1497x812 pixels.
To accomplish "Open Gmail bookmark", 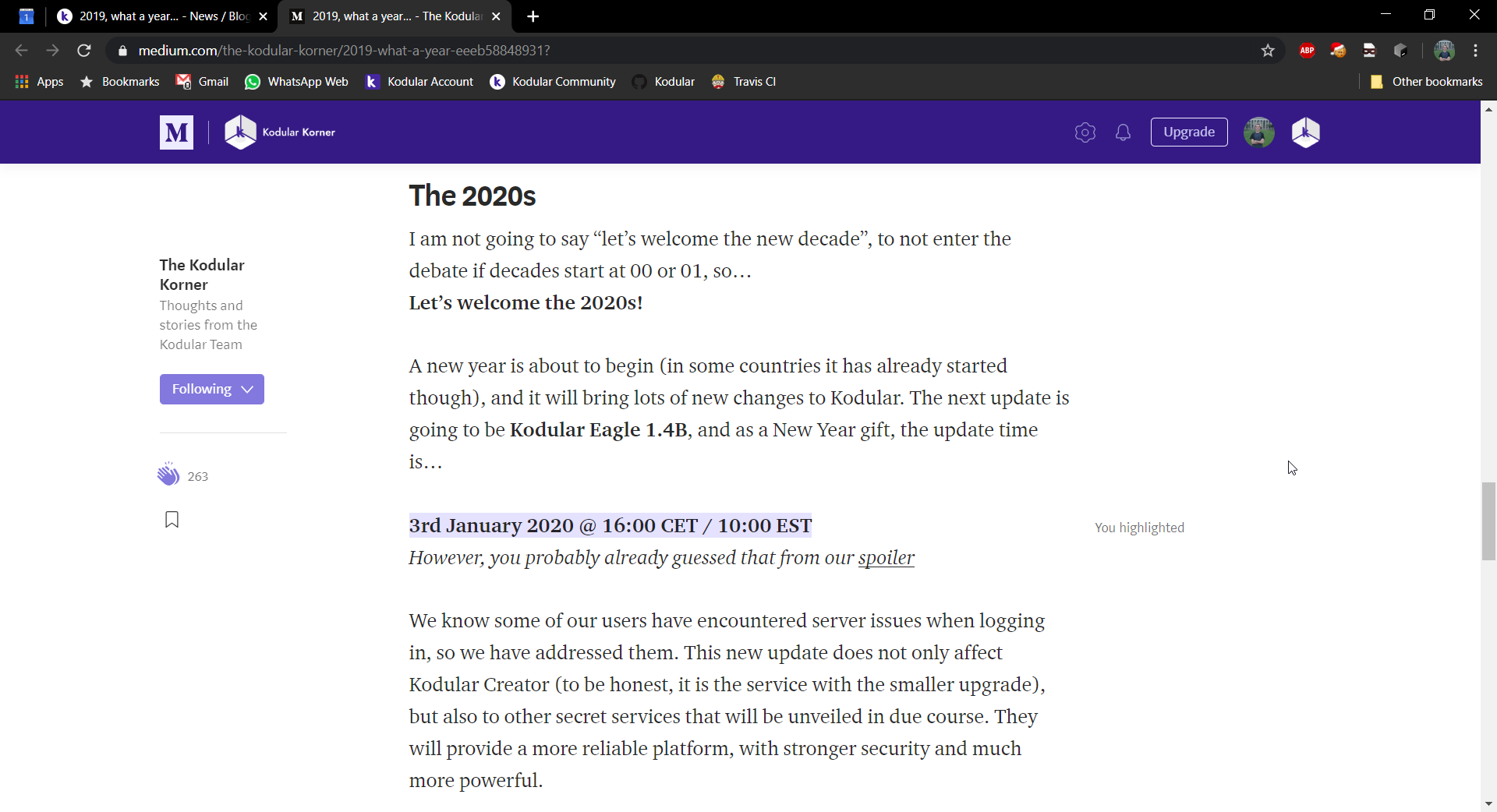I will point(203,82).
